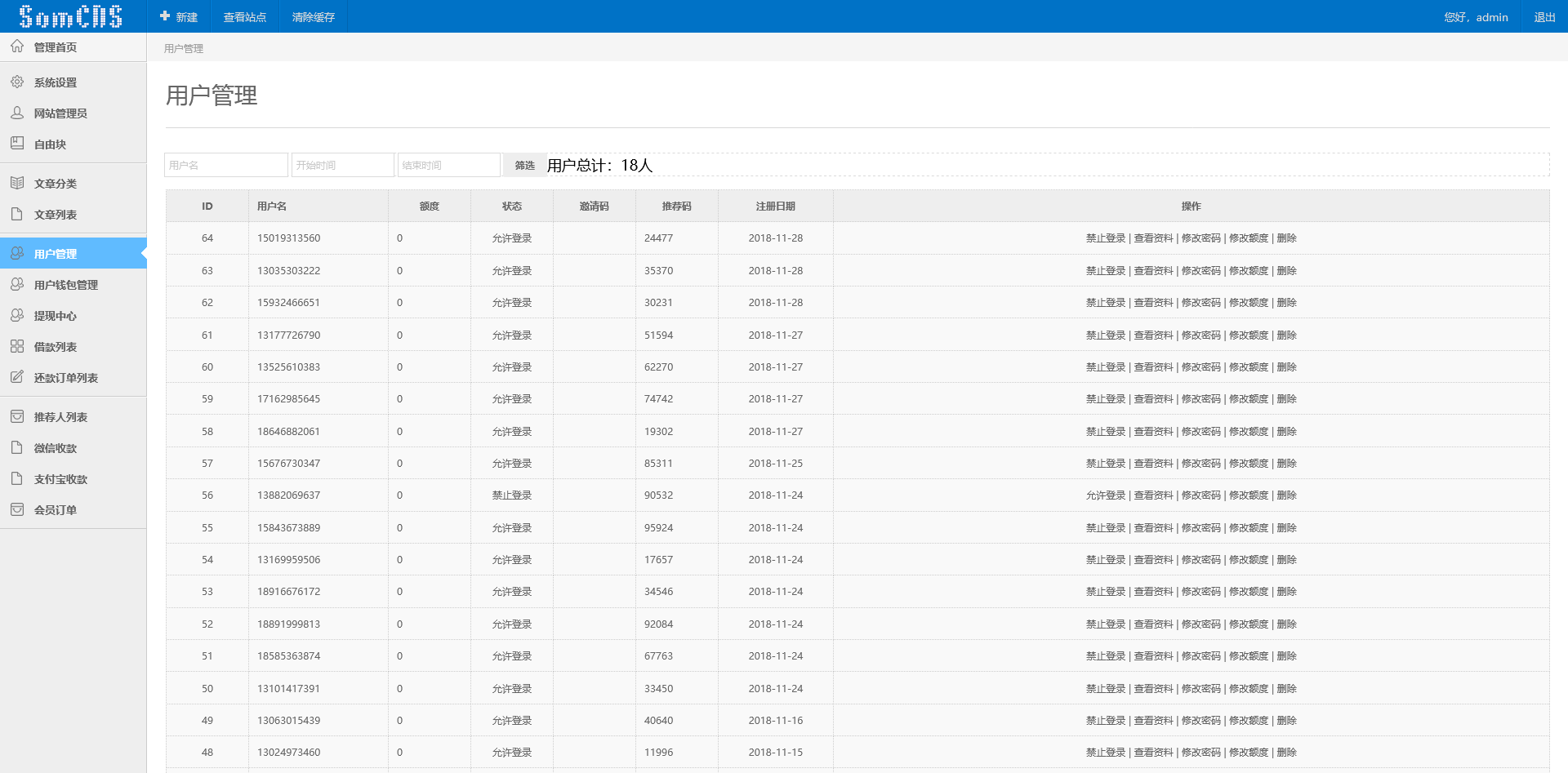The image size is (1568, 773).
Task: Open 推荐人列表 from the sidebar menu
Action: tap(60, 417)
